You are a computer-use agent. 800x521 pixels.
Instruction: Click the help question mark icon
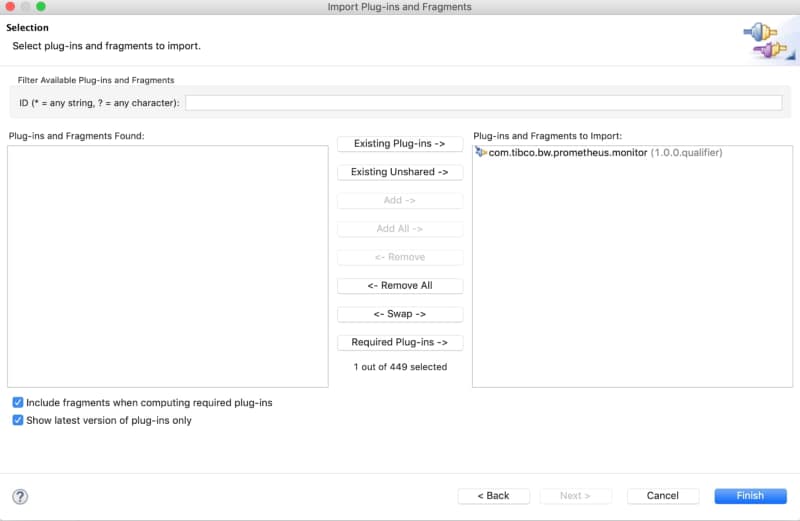[x=20, y=497]
